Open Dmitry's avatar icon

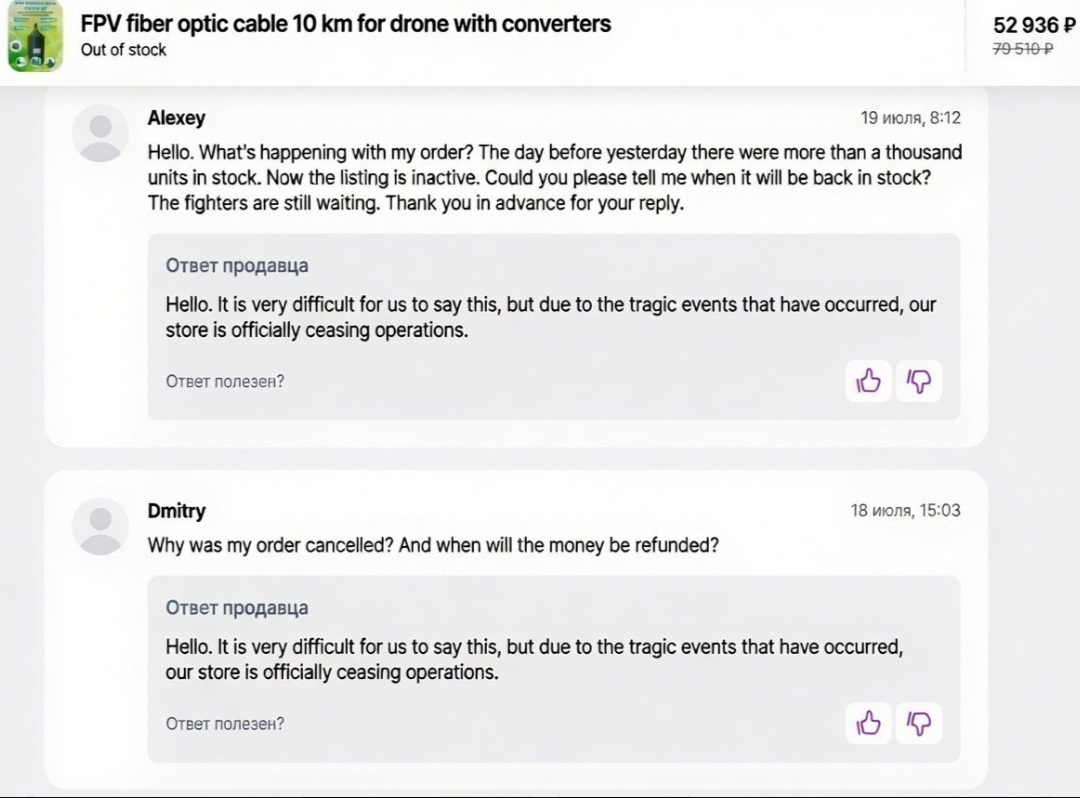101,526
